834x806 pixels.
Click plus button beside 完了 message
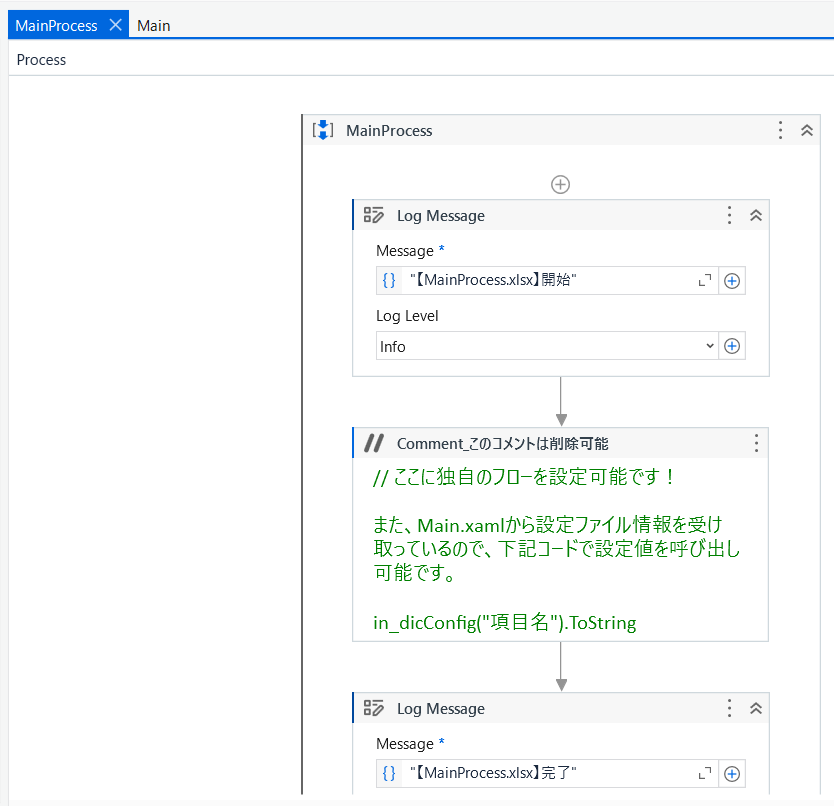click(732, 774)
